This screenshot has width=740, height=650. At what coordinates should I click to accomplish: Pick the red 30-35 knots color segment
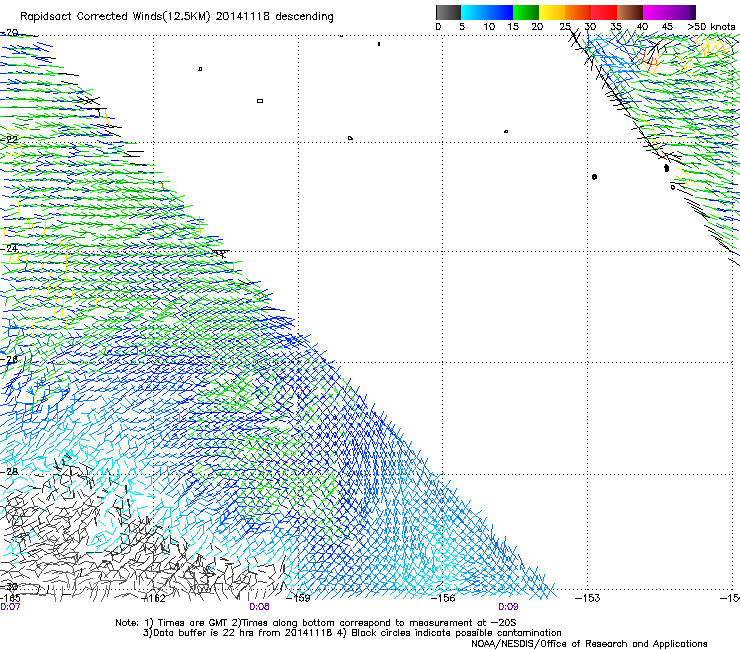click(x=604, y=12)
